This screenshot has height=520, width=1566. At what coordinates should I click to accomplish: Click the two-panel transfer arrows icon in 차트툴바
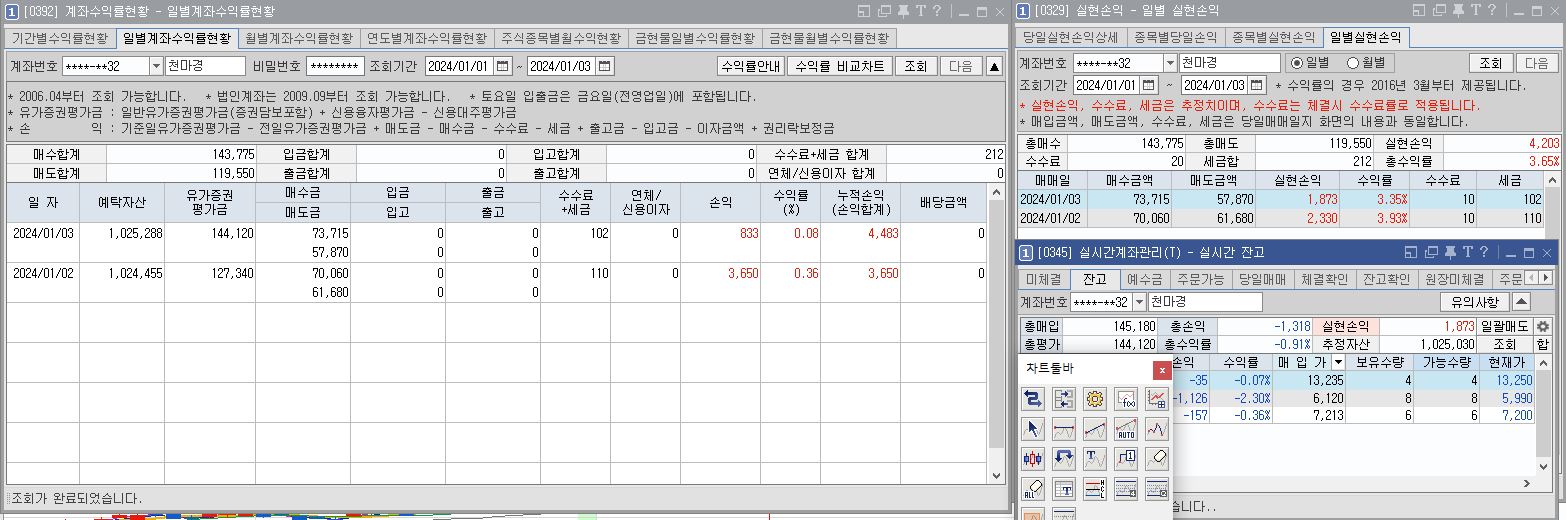pyautogui.click(x=1064, y=400)
